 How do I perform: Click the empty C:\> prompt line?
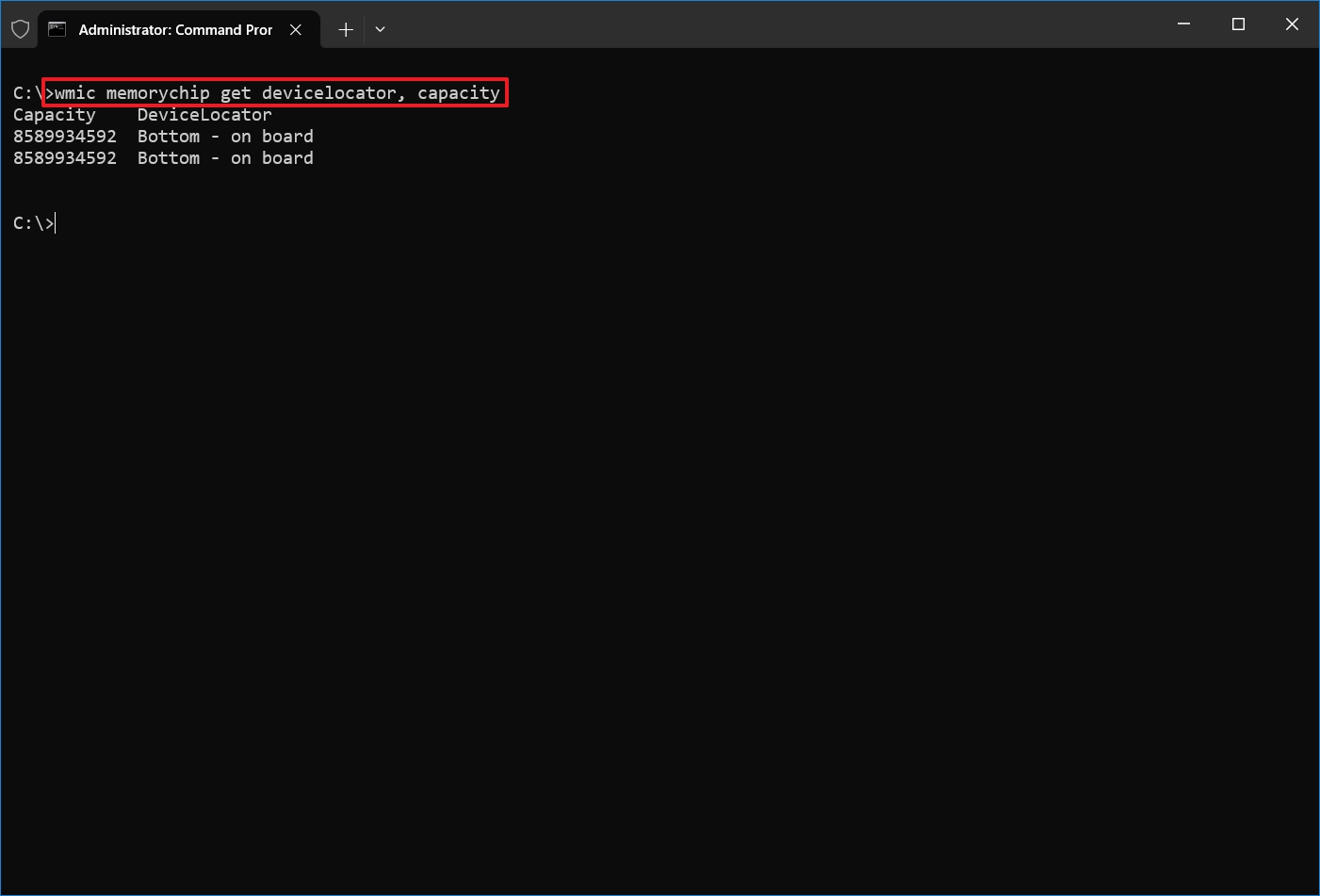pyautogui.click(x=34, y=223)
